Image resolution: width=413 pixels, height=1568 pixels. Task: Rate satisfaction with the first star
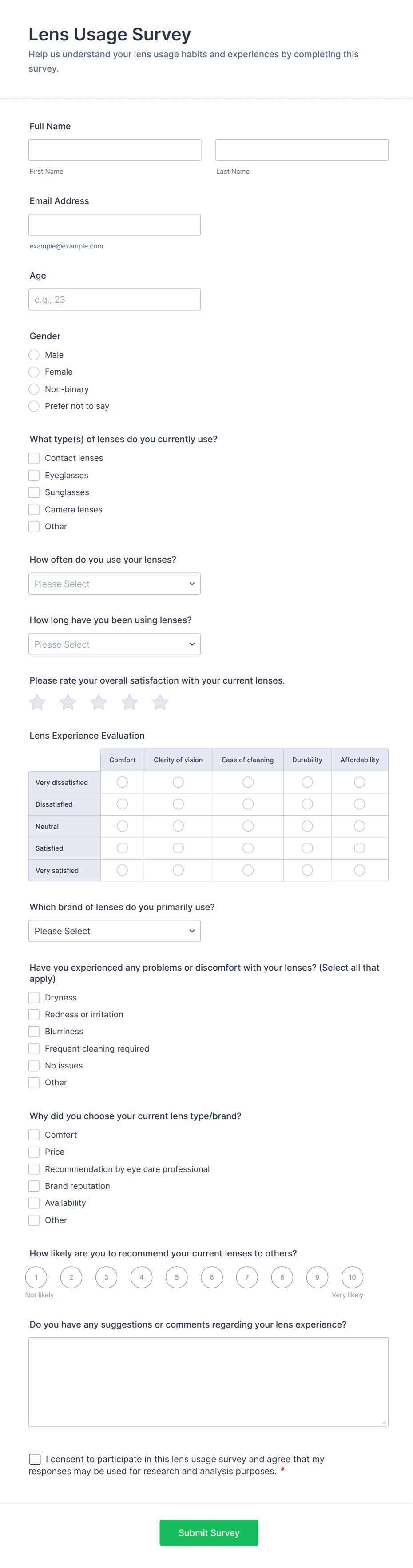click(37, 702)
